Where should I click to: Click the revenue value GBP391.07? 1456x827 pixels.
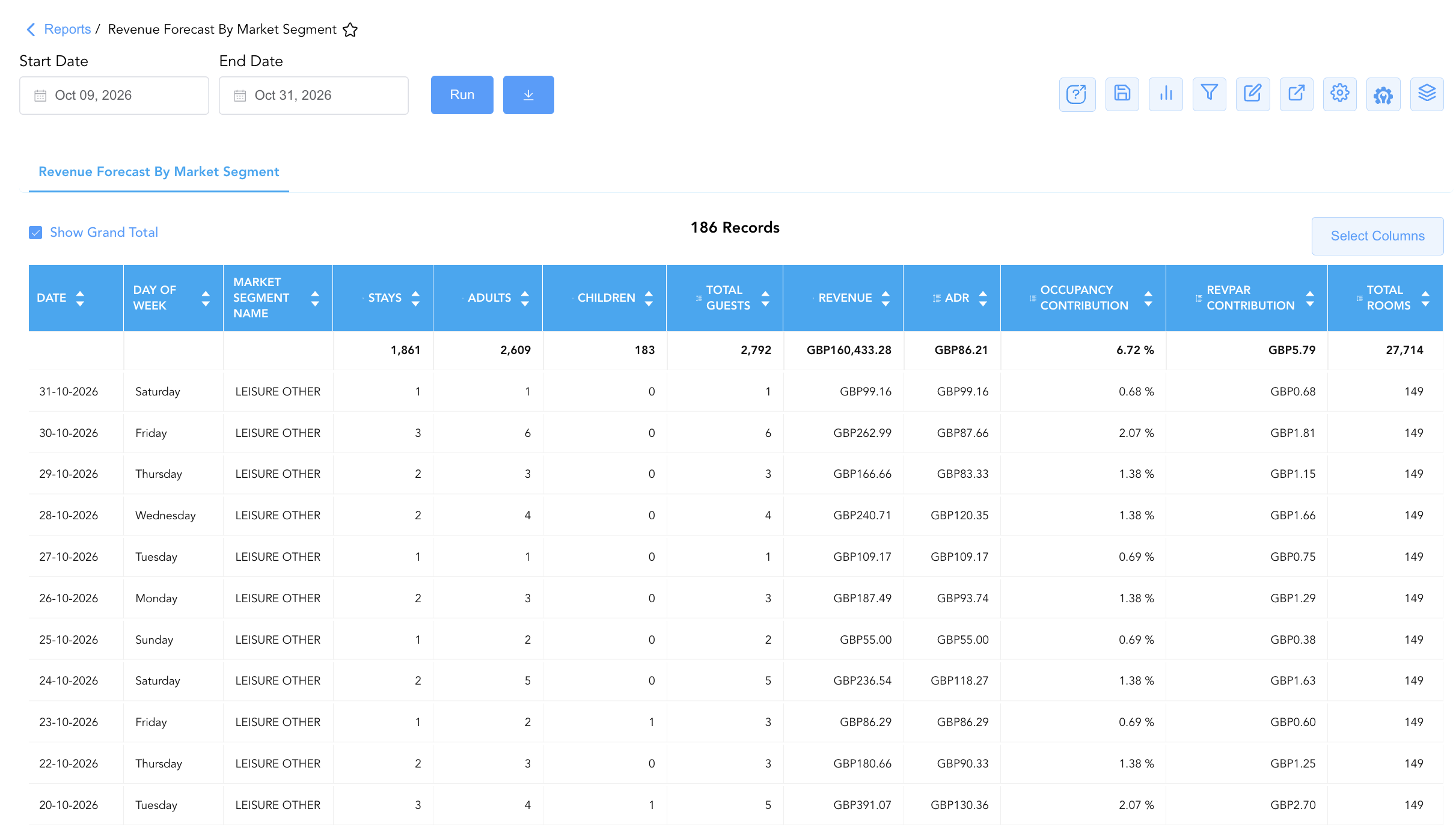click(862, 805)
